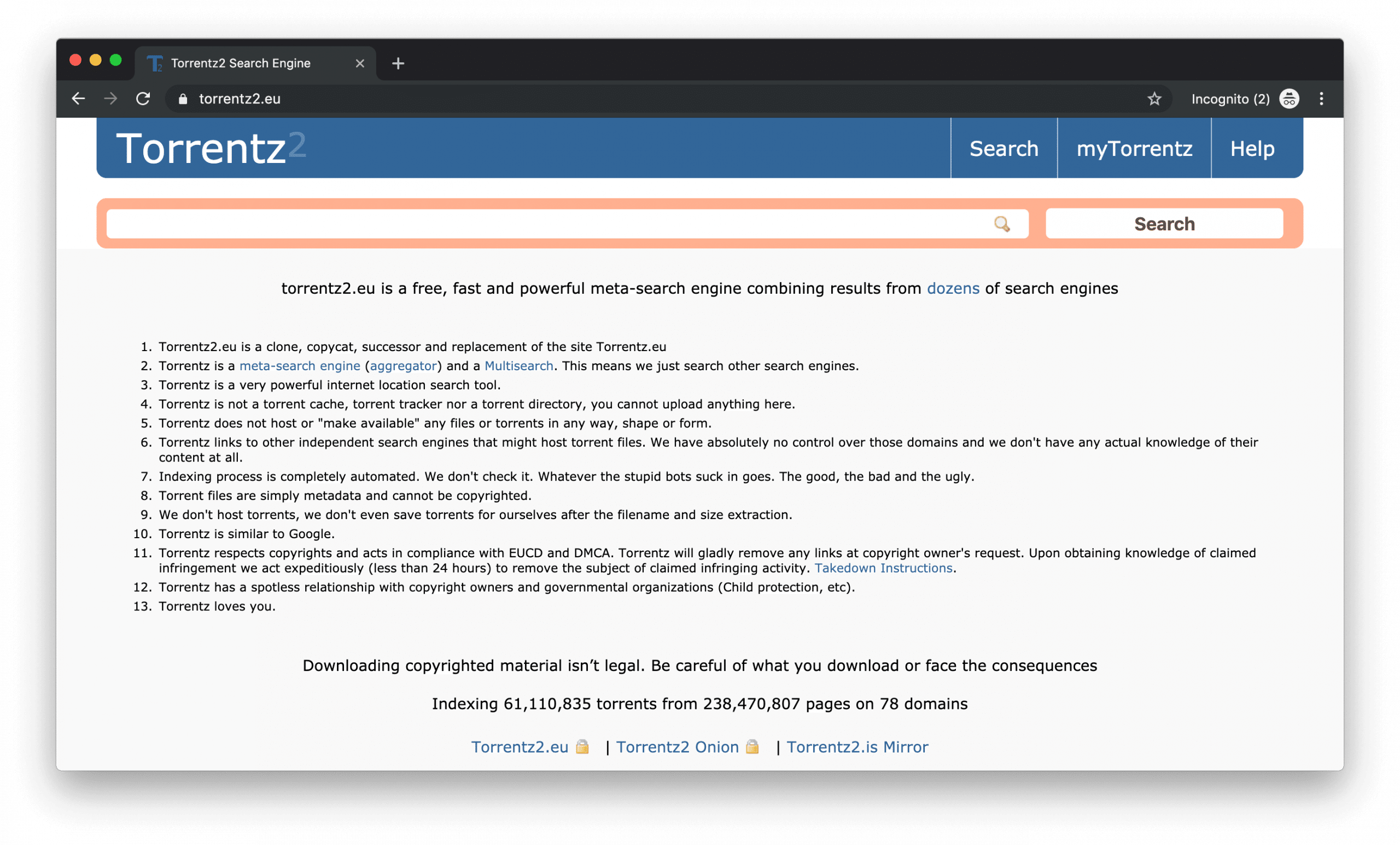1400x845 pixels.
Task: Click the Torrentz2 logo
Action: [x=211, y=148]
